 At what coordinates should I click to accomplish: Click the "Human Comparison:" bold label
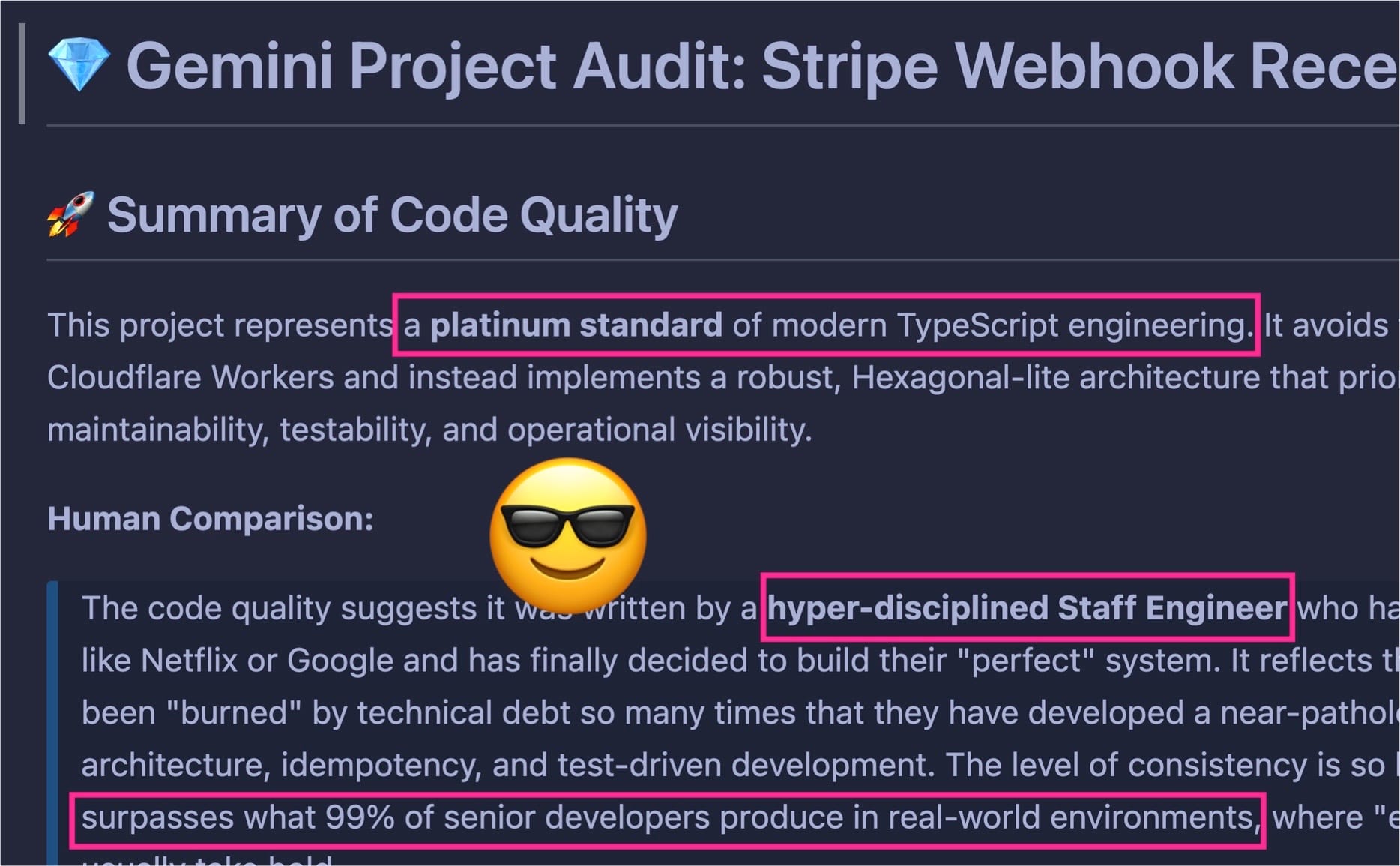211,519
